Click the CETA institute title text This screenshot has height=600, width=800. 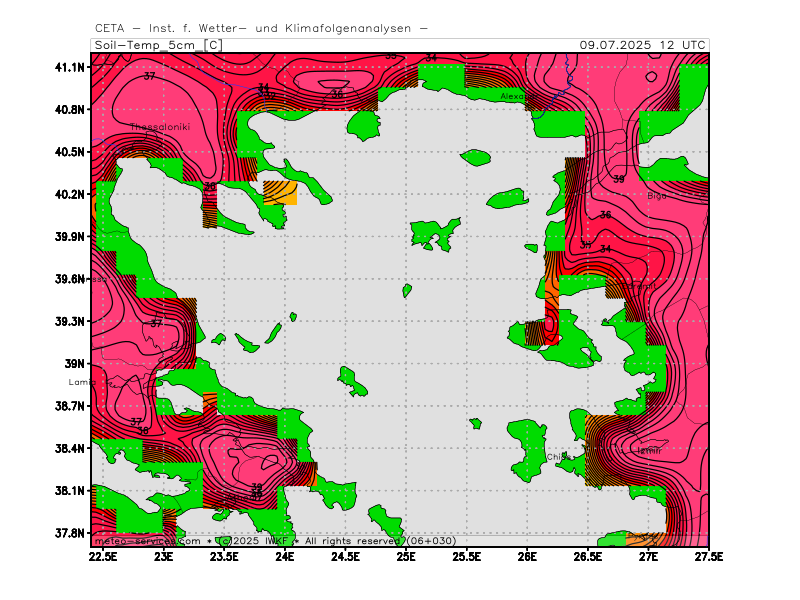261,29
